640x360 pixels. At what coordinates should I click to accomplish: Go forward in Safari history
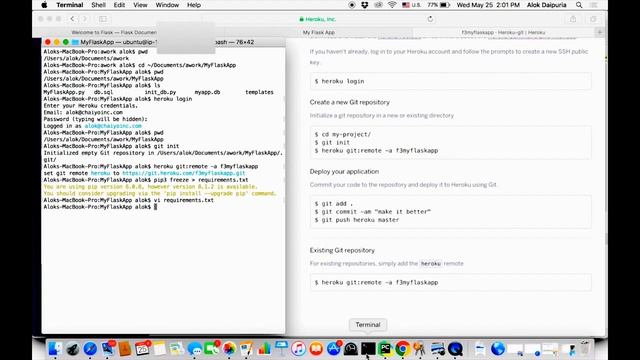85,19
